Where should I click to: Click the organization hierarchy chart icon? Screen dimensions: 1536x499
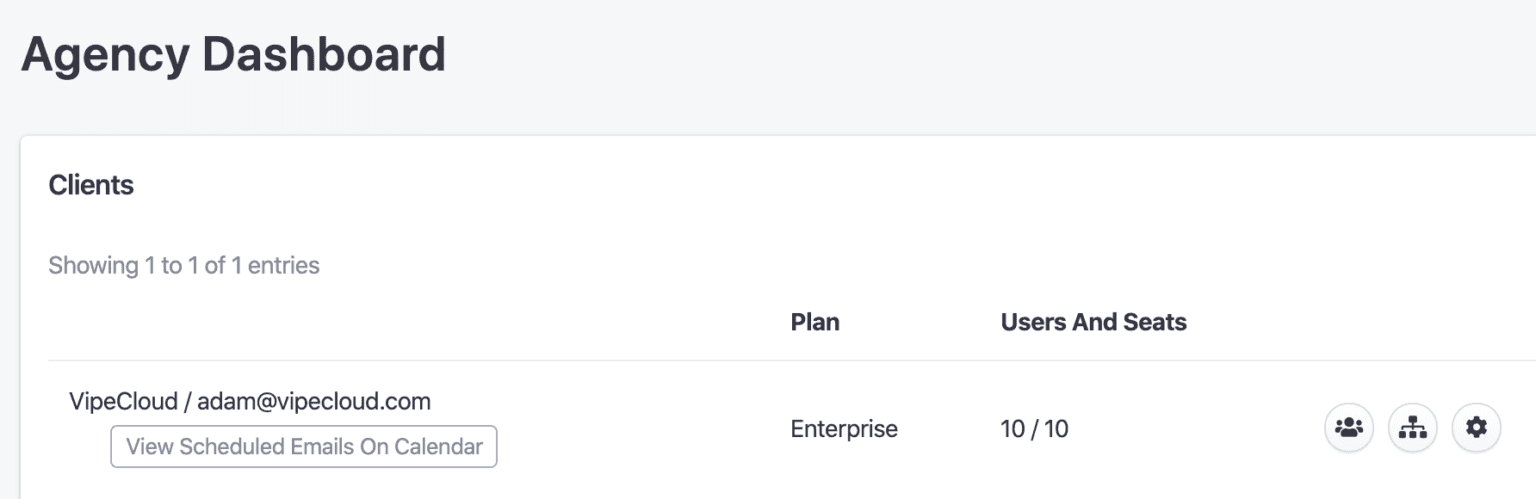1412,428
